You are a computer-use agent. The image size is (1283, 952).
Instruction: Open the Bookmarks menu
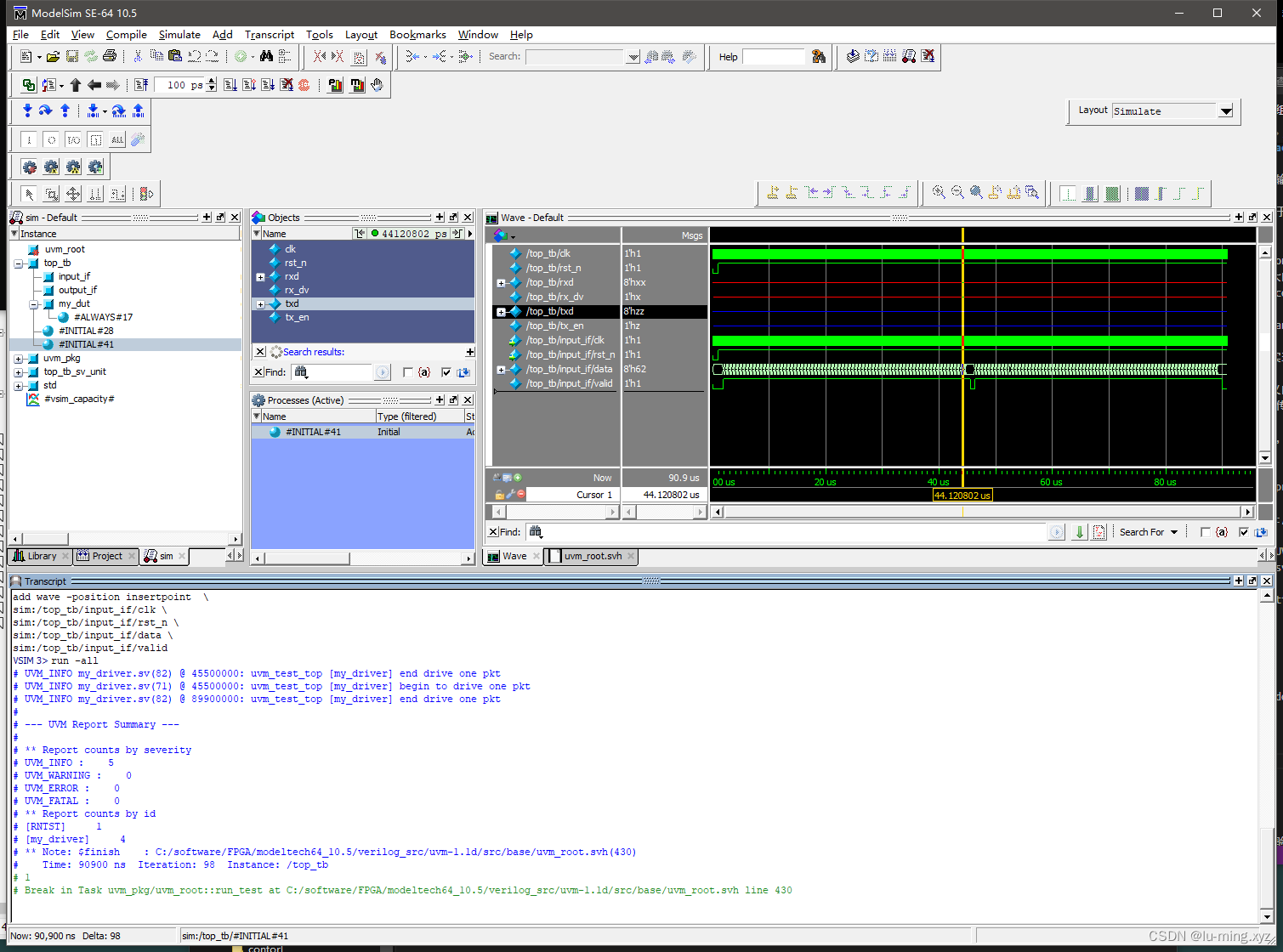point(417,35)
